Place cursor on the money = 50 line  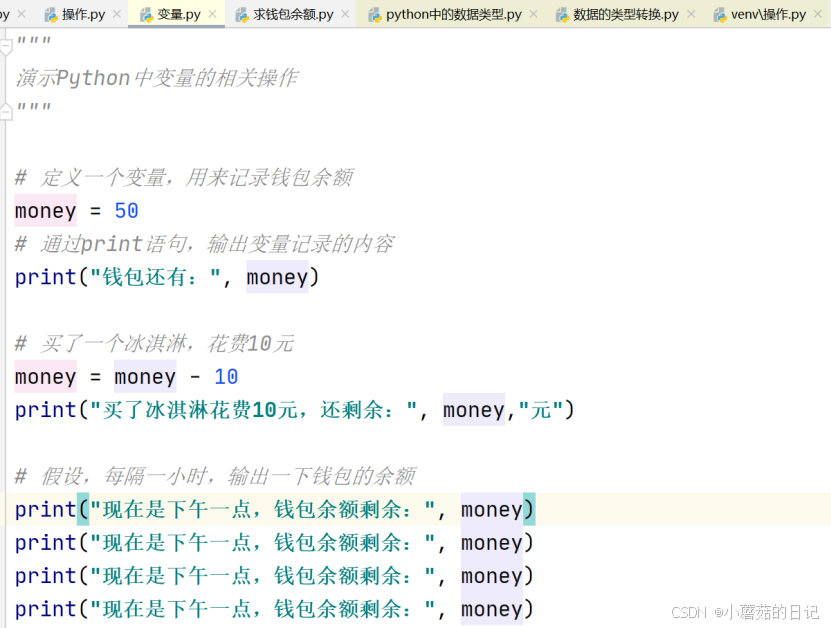click(75, 211)
